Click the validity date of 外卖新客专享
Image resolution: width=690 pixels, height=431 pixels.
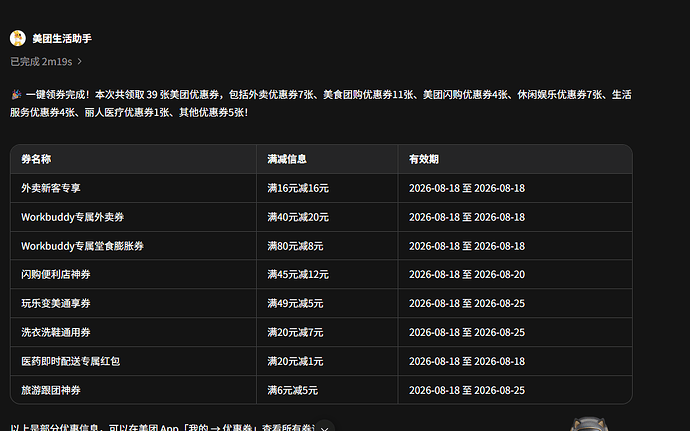coord(467,188)
